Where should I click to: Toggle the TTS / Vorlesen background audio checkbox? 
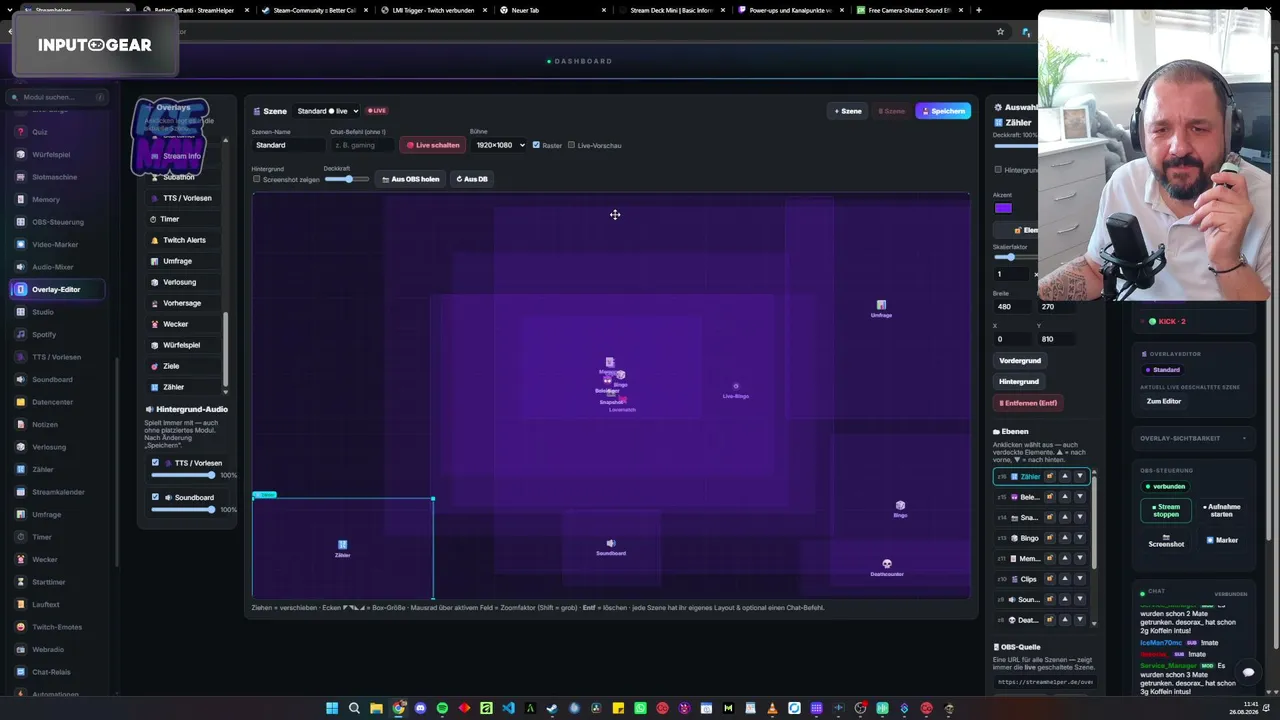pos(155,463)
